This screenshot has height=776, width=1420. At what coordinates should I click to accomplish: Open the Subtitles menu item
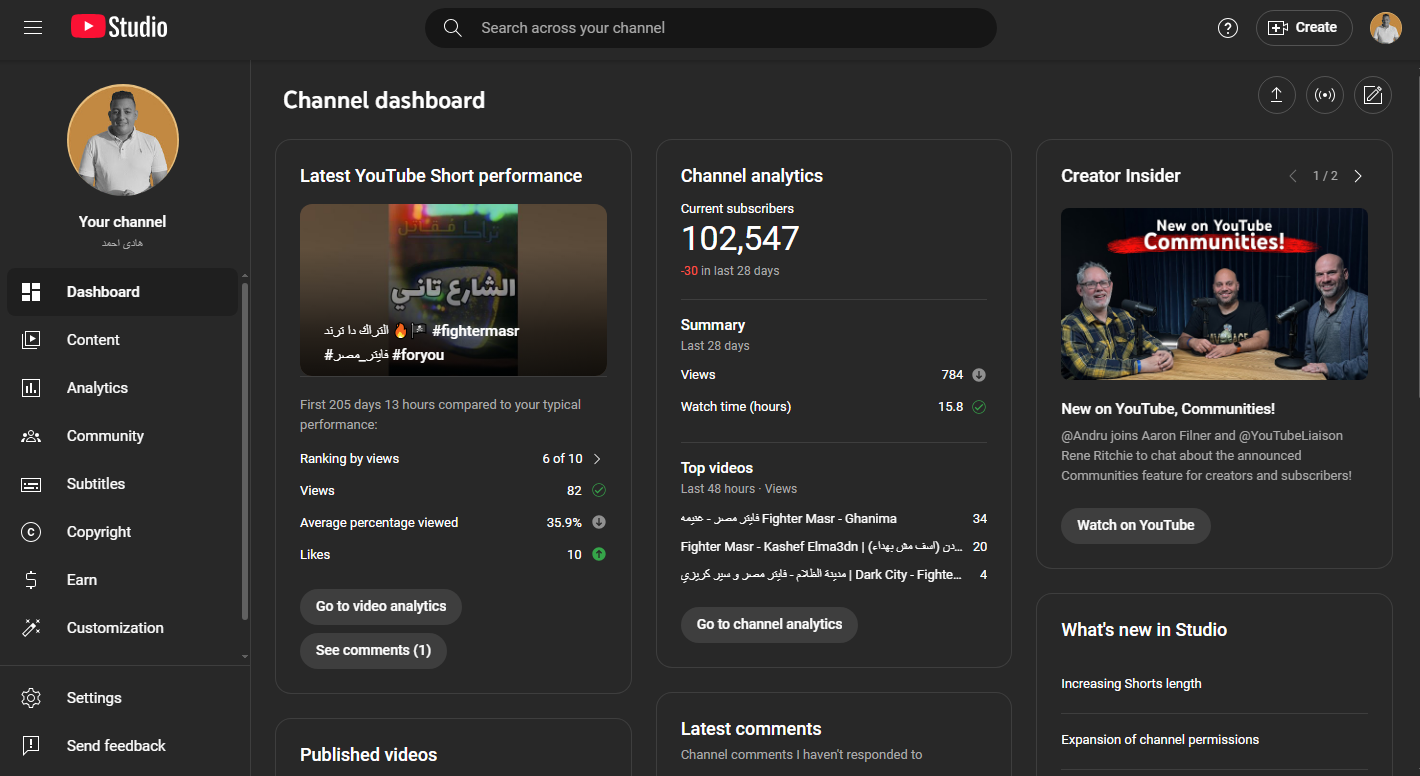pyautogui.click(x=122, y=484)
